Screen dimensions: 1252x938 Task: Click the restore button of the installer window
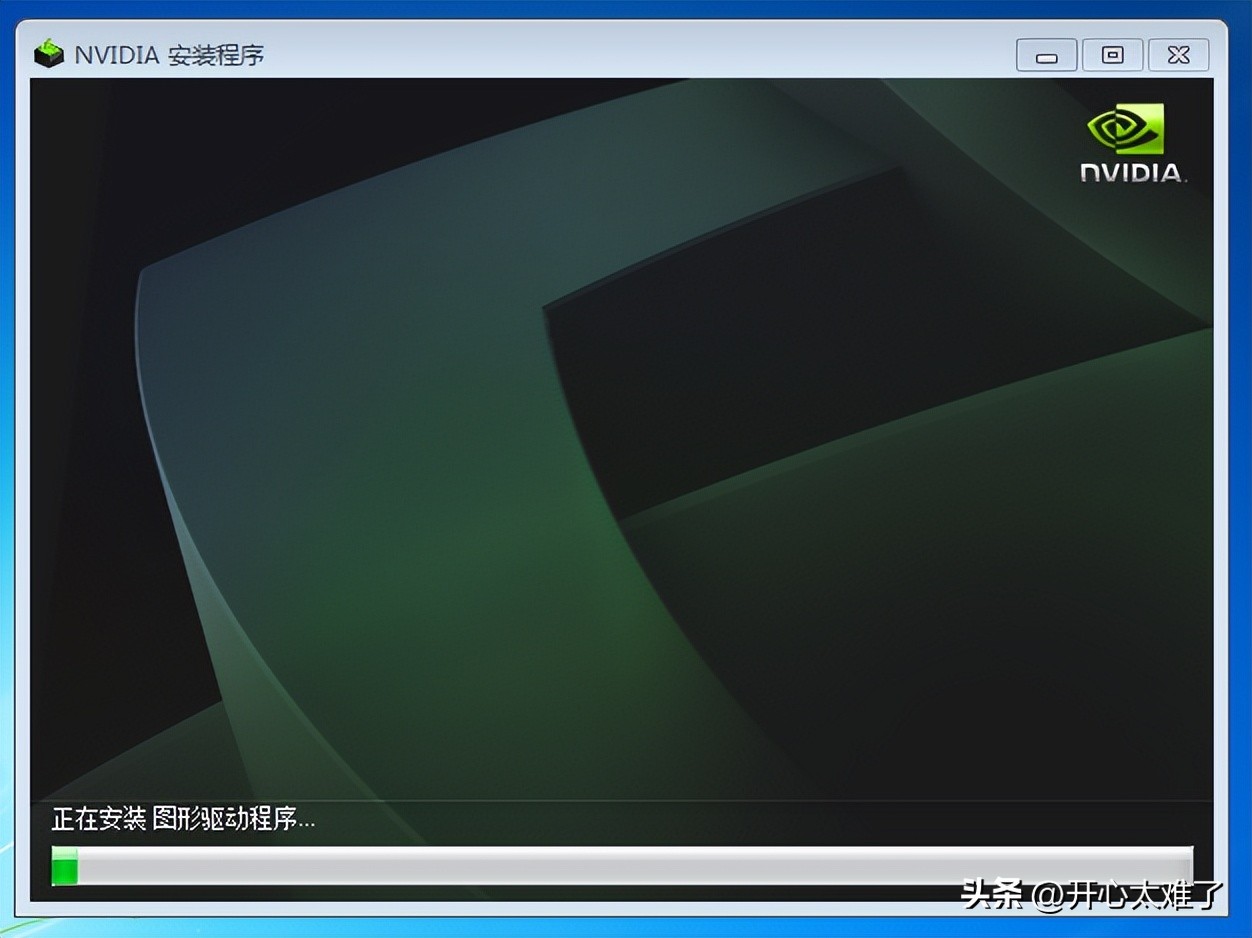pos(1111,56)
